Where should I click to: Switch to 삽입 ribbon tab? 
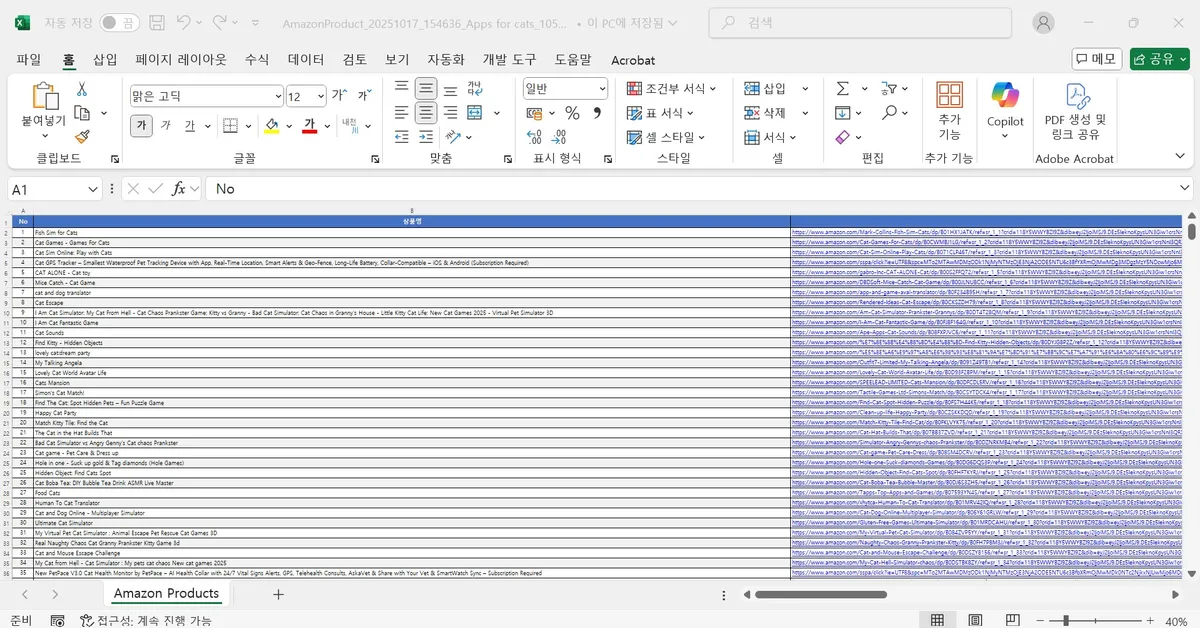tap(105, 59)
